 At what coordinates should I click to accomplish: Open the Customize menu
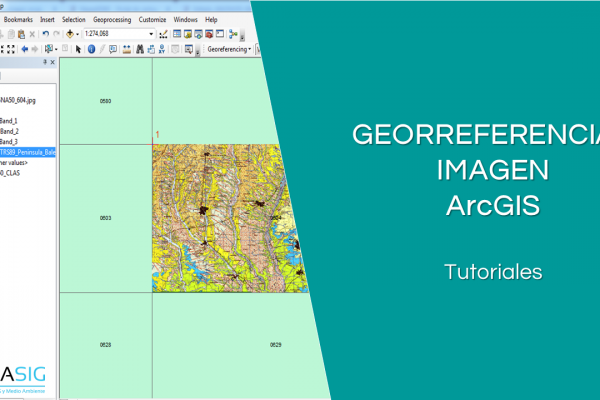[152, 19]
